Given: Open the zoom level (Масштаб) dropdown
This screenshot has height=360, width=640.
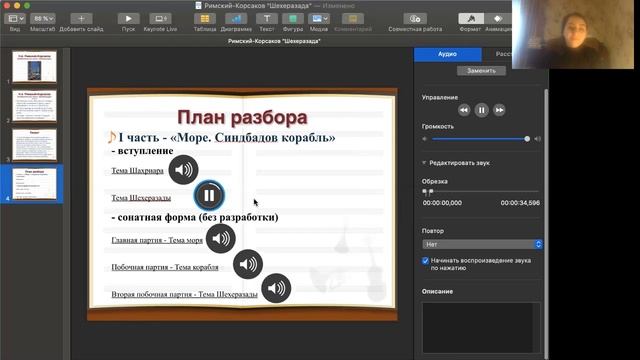Looking at the screenshot, I should (42, 19).
